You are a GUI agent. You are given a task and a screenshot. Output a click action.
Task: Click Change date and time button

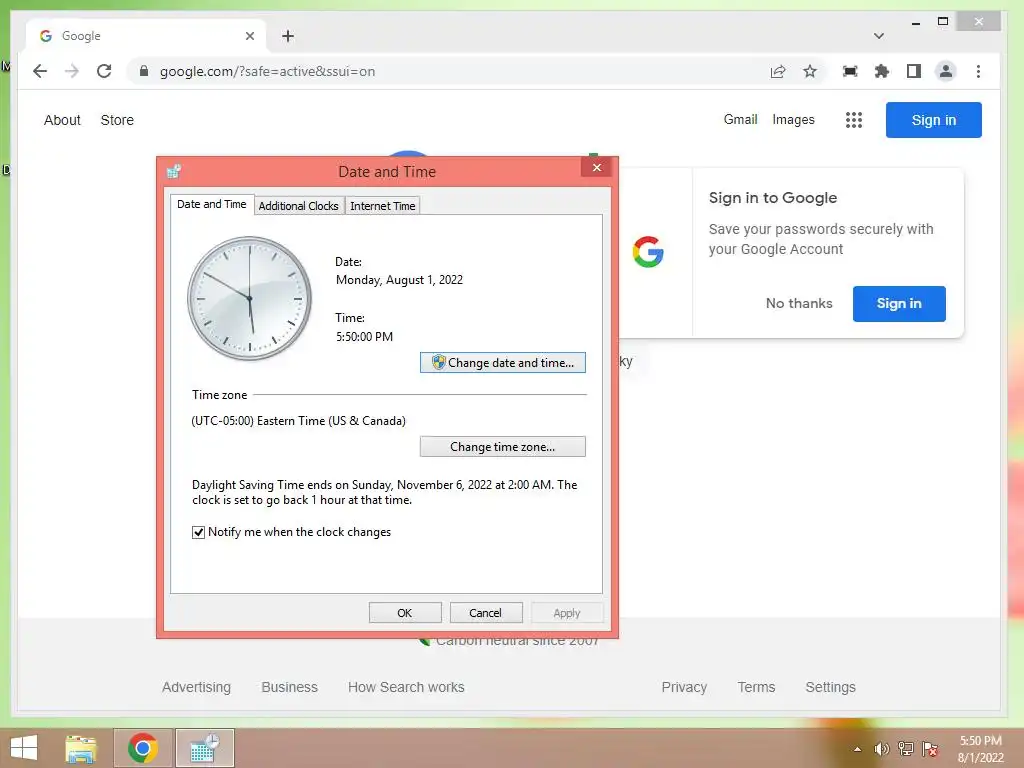[502, 362]
